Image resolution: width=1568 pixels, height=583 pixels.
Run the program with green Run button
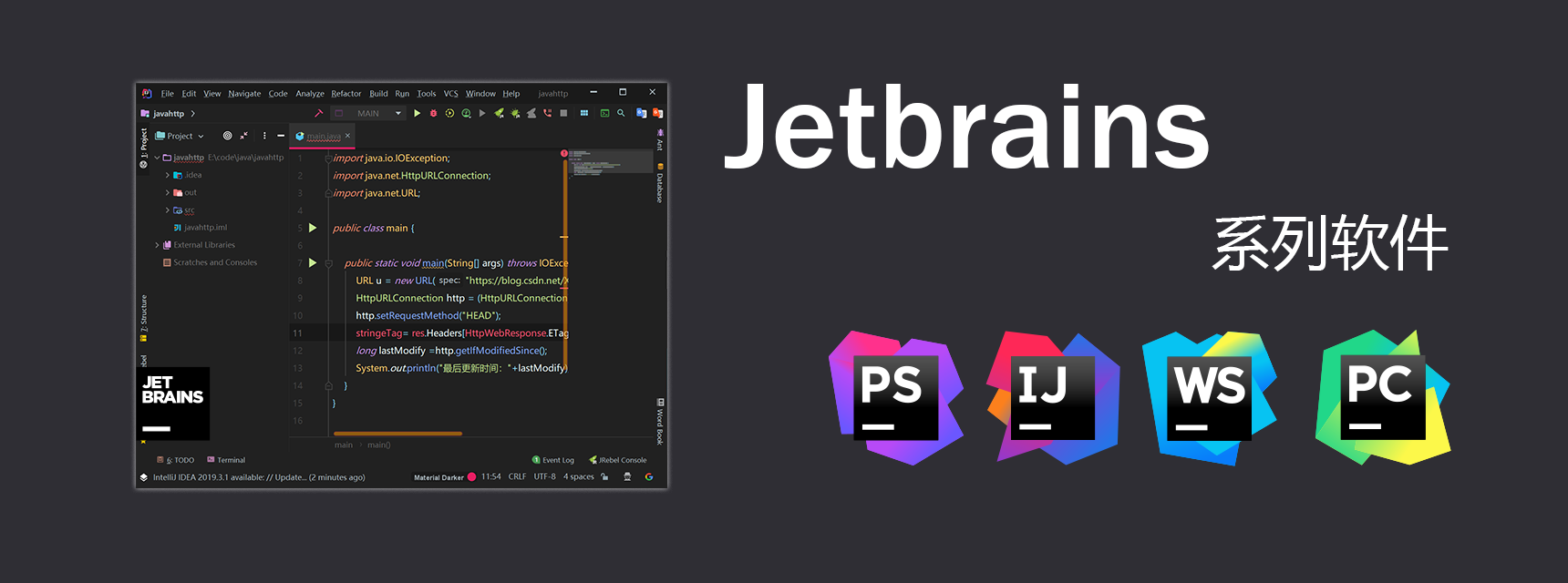417,114
